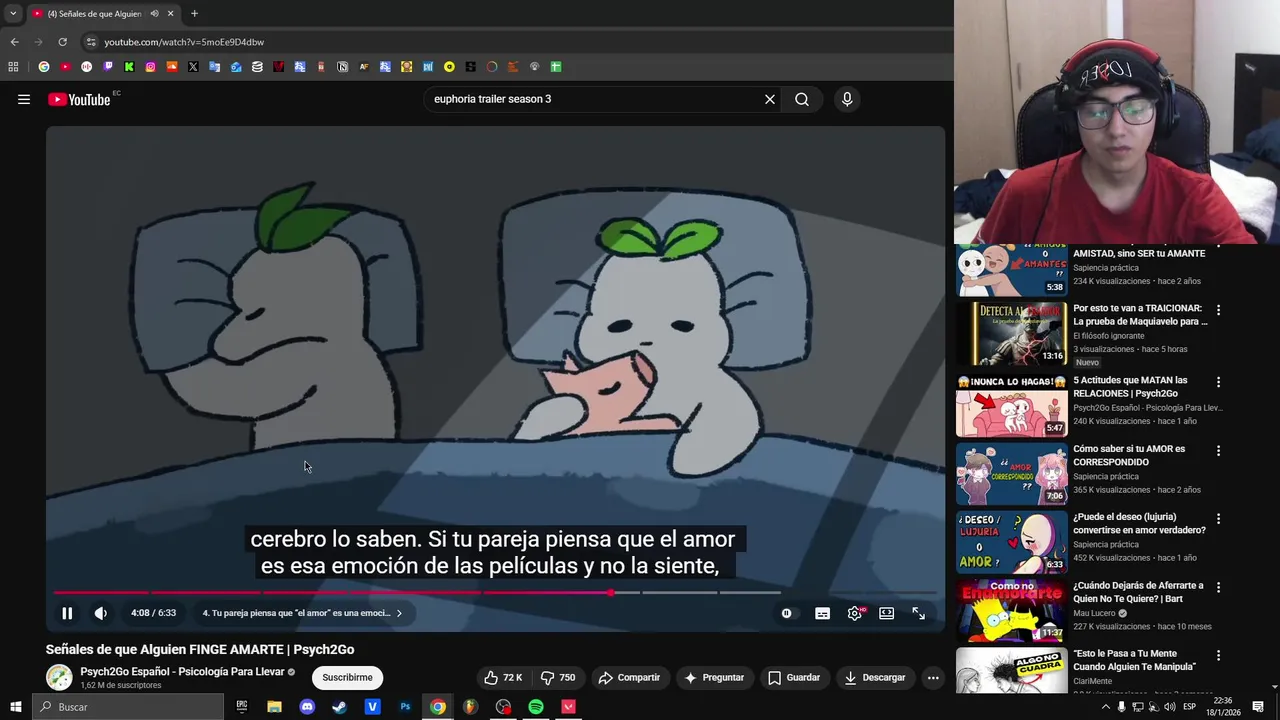Image resolution: width=1280 pixels, height=720 pixels.
Task: Open the Twitch bookmark icon
Action: 108,67
